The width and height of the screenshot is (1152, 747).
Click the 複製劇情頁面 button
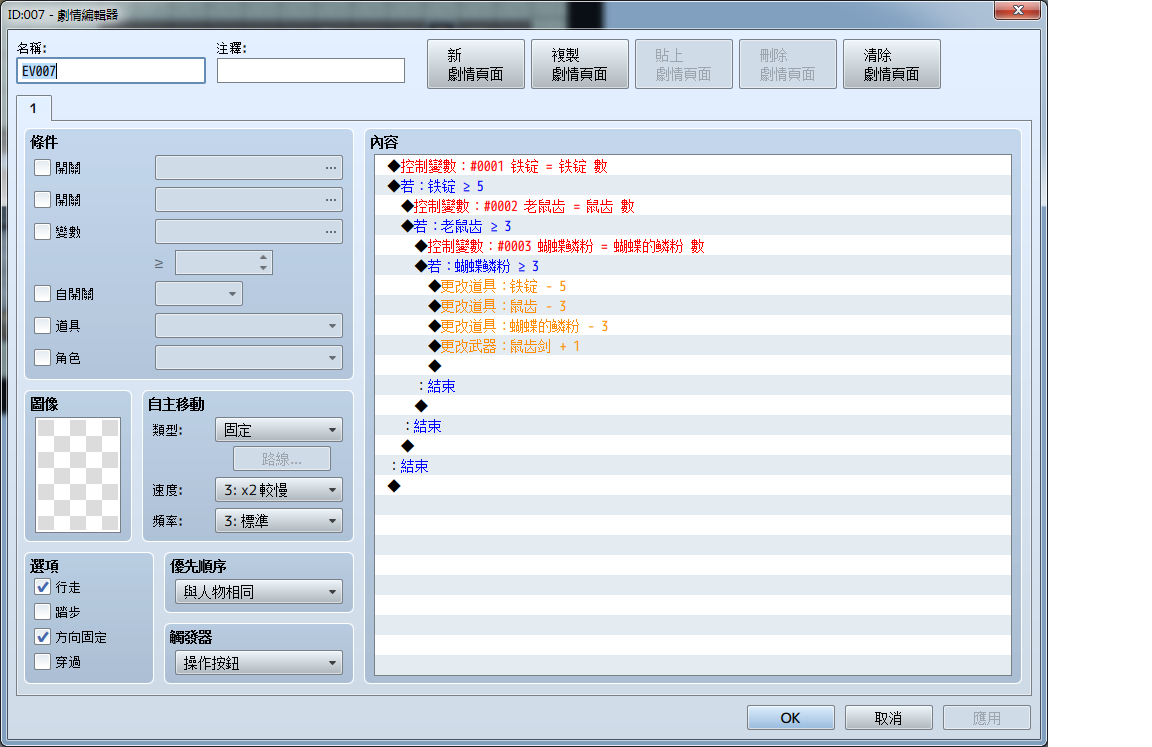pyautogui.click(x=580, y=65)
